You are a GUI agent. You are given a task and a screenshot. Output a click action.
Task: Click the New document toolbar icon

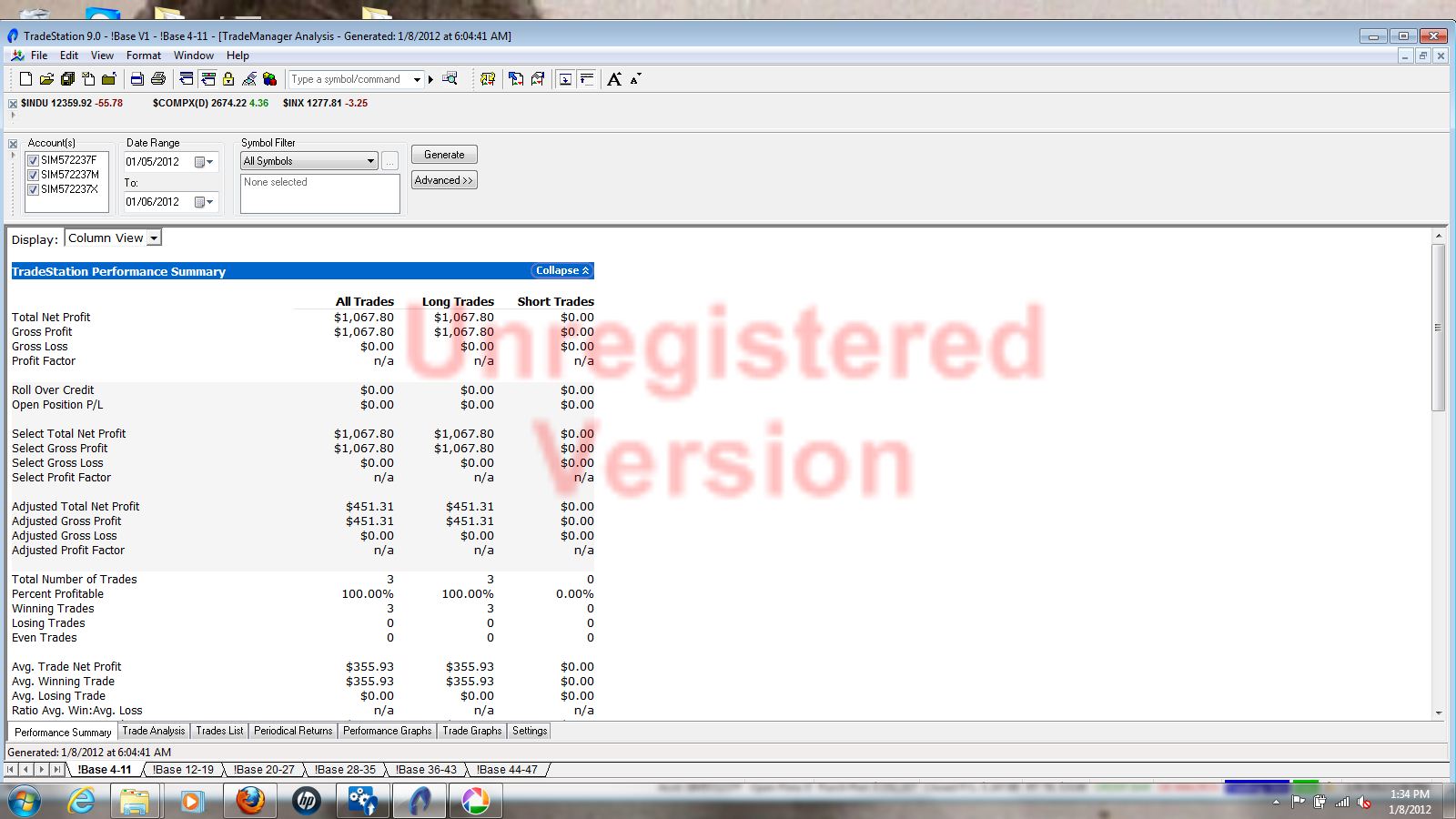click(x=25, y=79)
